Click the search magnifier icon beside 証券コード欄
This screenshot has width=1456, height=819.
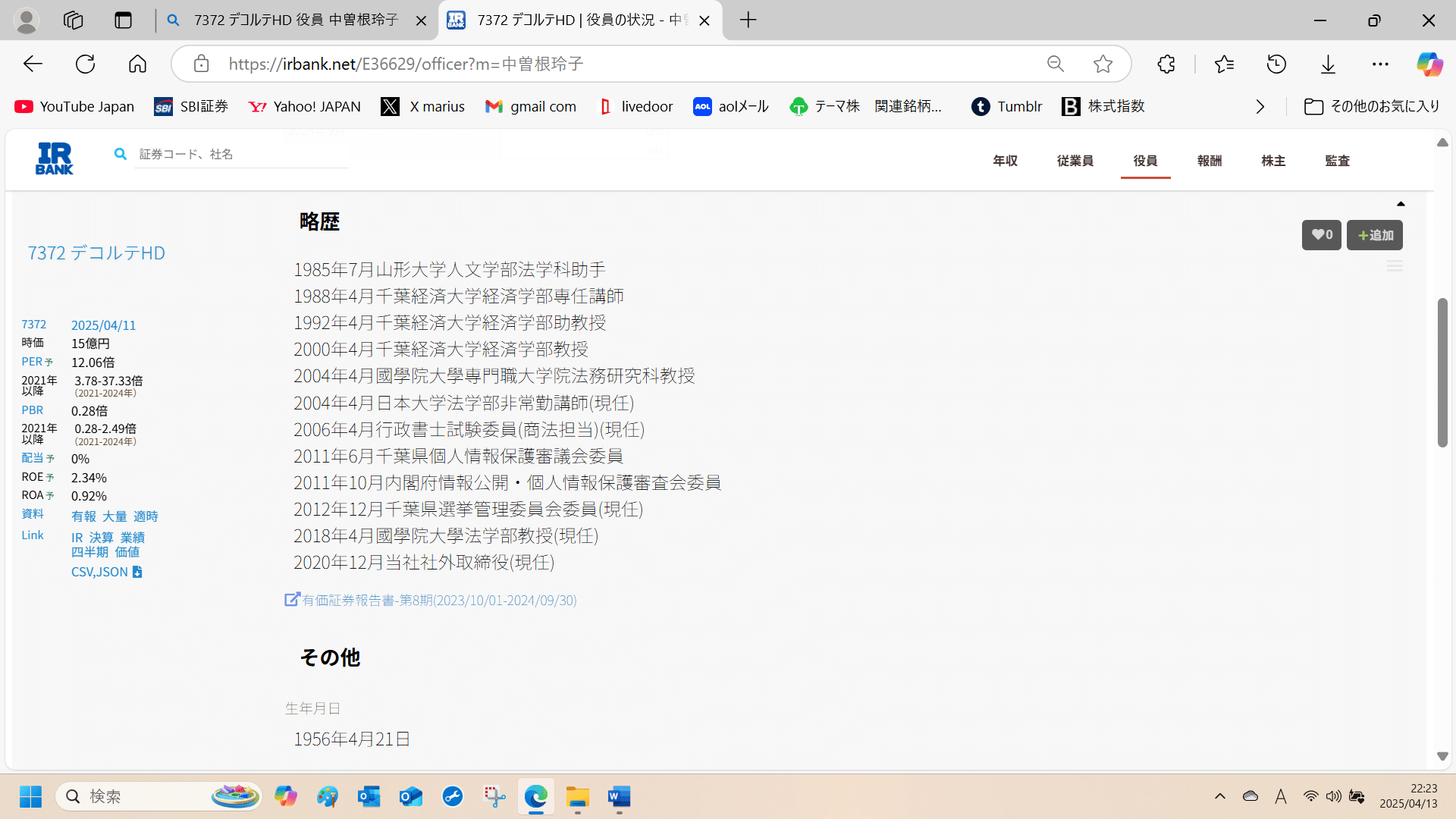point(121,153)
